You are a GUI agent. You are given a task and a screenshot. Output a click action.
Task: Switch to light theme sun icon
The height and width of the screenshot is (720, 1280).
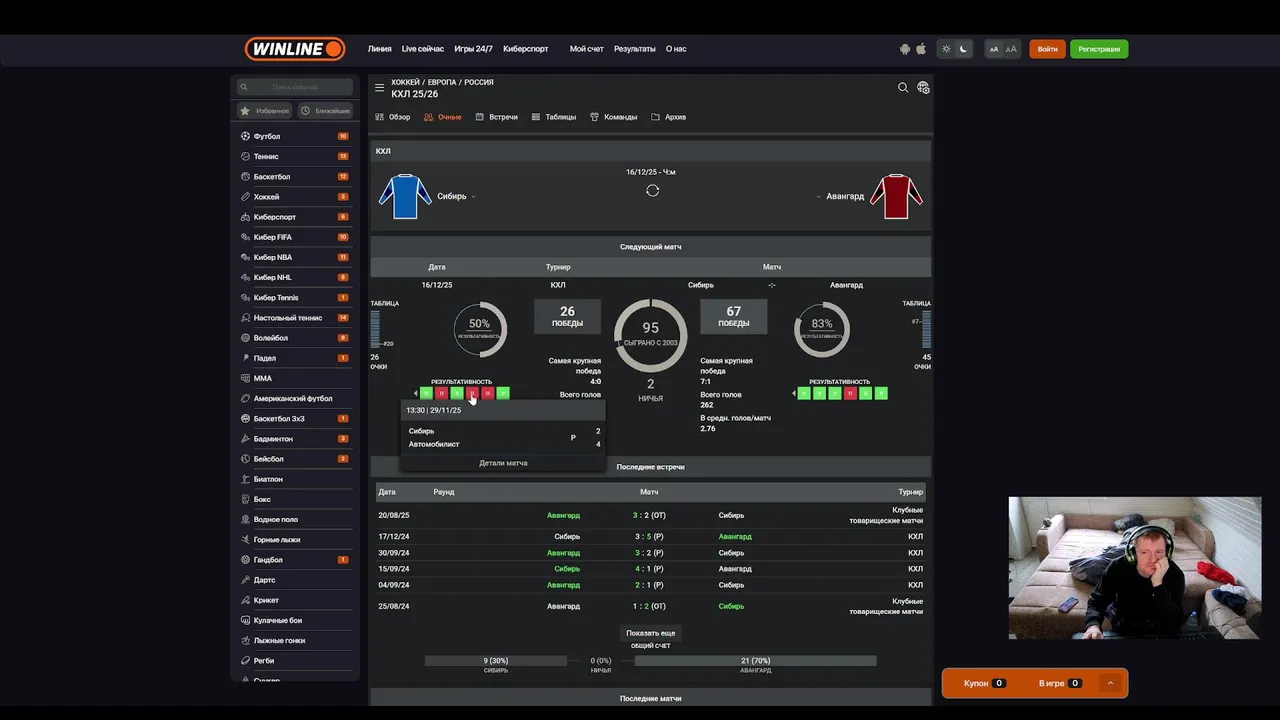[946, 49]
